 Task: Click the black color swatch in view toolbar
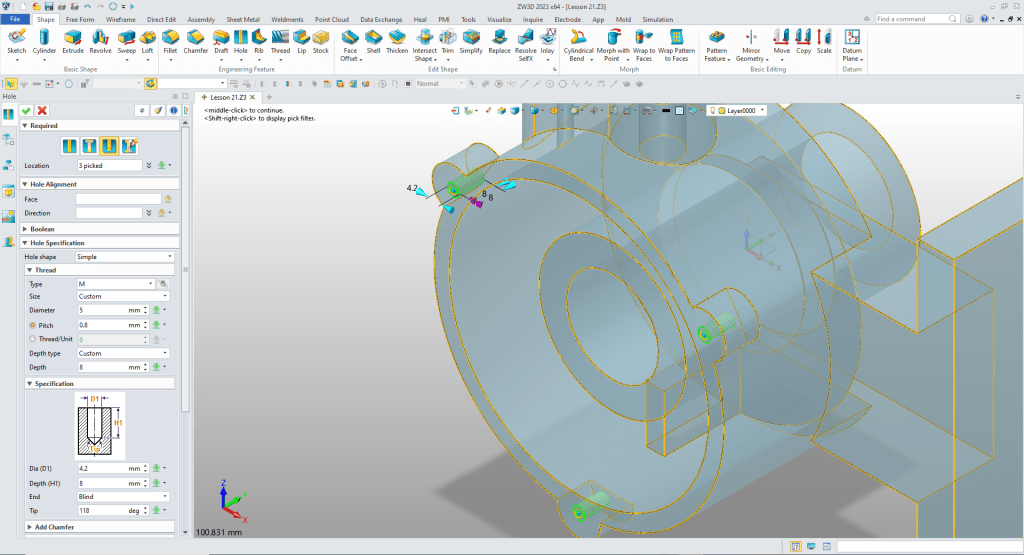click(x=665, y=111)
